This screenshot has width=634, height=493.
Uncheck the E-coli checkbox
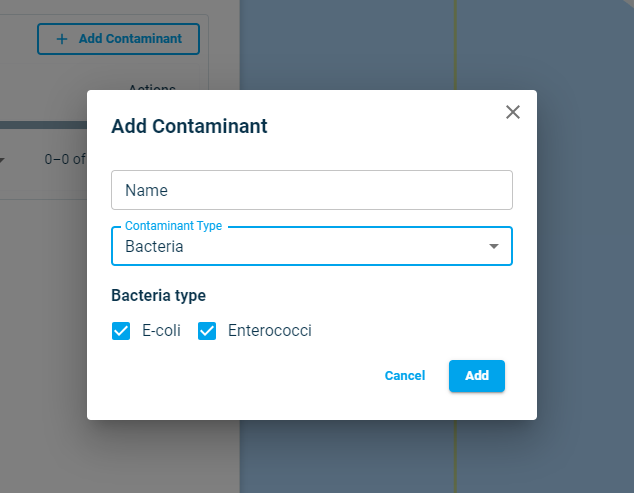(121, 331)
